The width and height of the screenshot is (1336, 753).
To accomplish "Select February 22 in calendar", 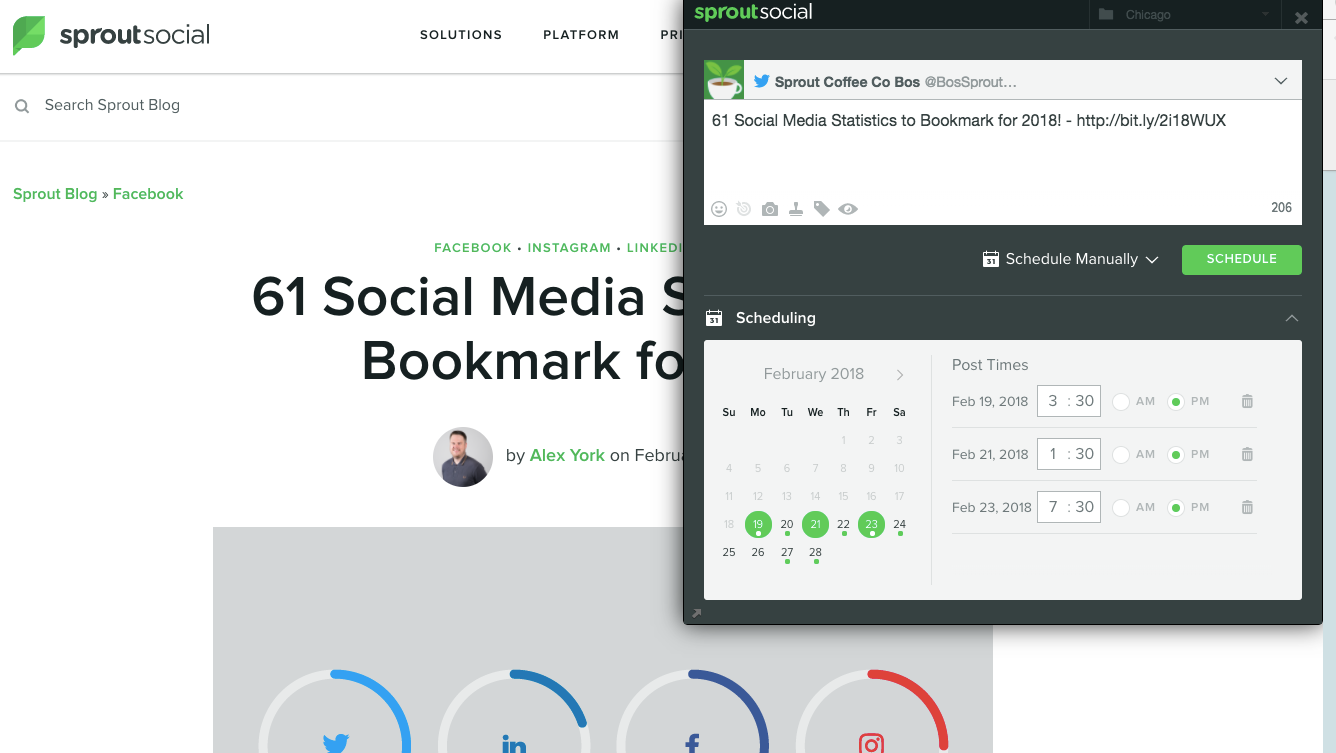I will [844, 525].
